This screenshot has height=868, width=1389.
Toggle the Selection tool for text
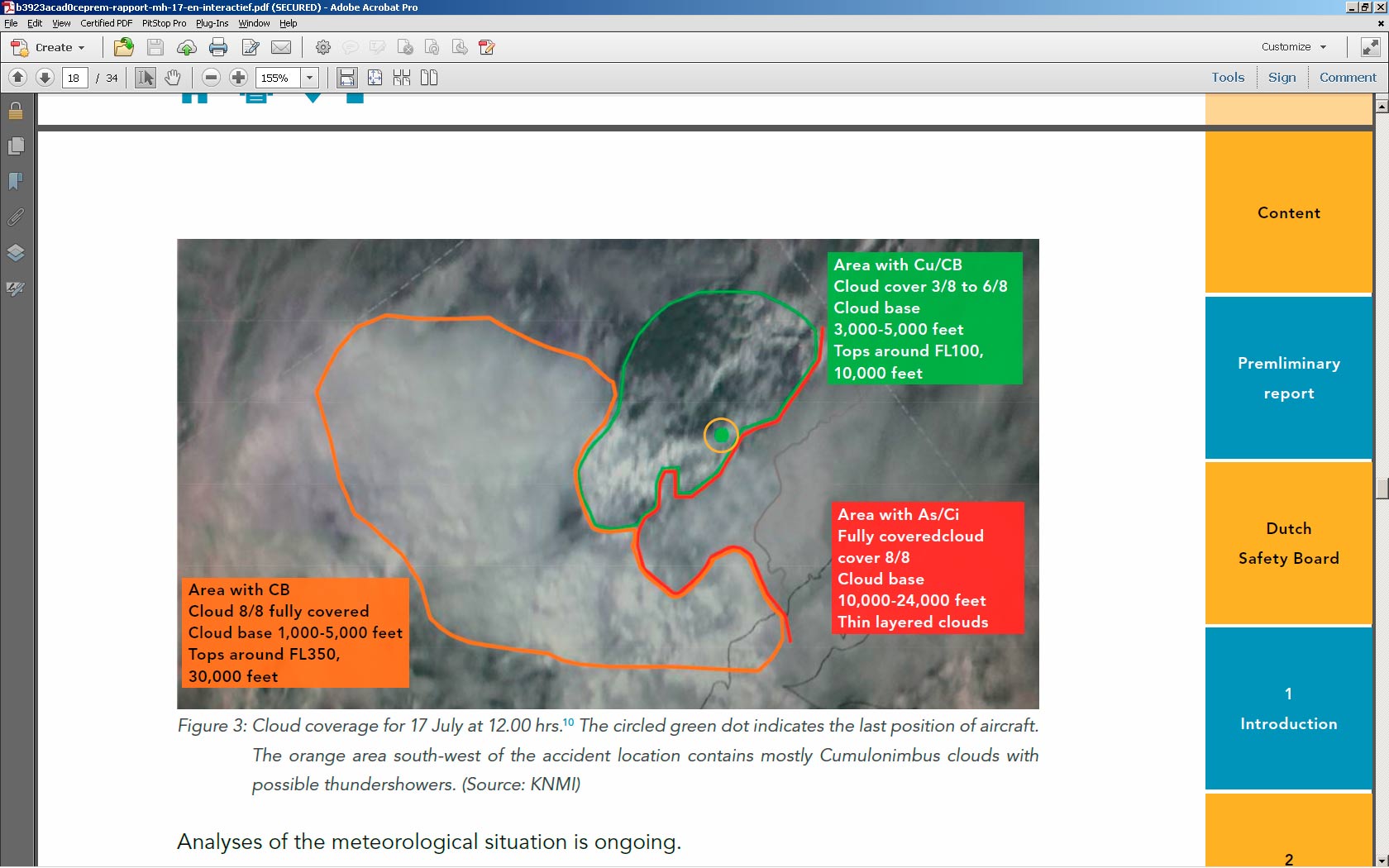(146, 78)
